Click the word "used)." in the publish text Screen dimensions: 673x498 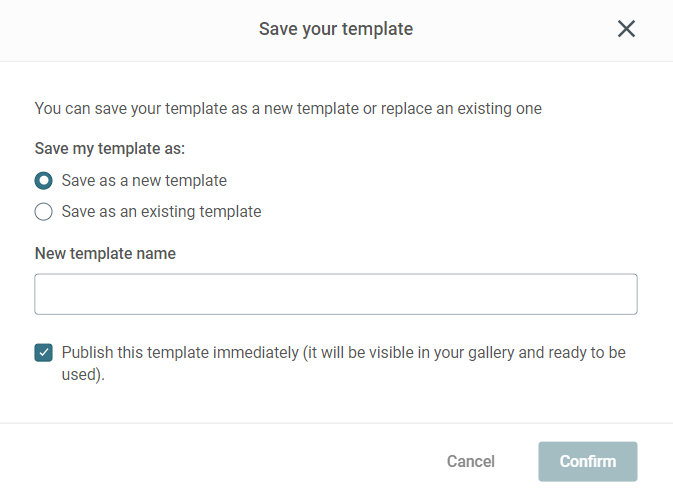click(83, 376)
